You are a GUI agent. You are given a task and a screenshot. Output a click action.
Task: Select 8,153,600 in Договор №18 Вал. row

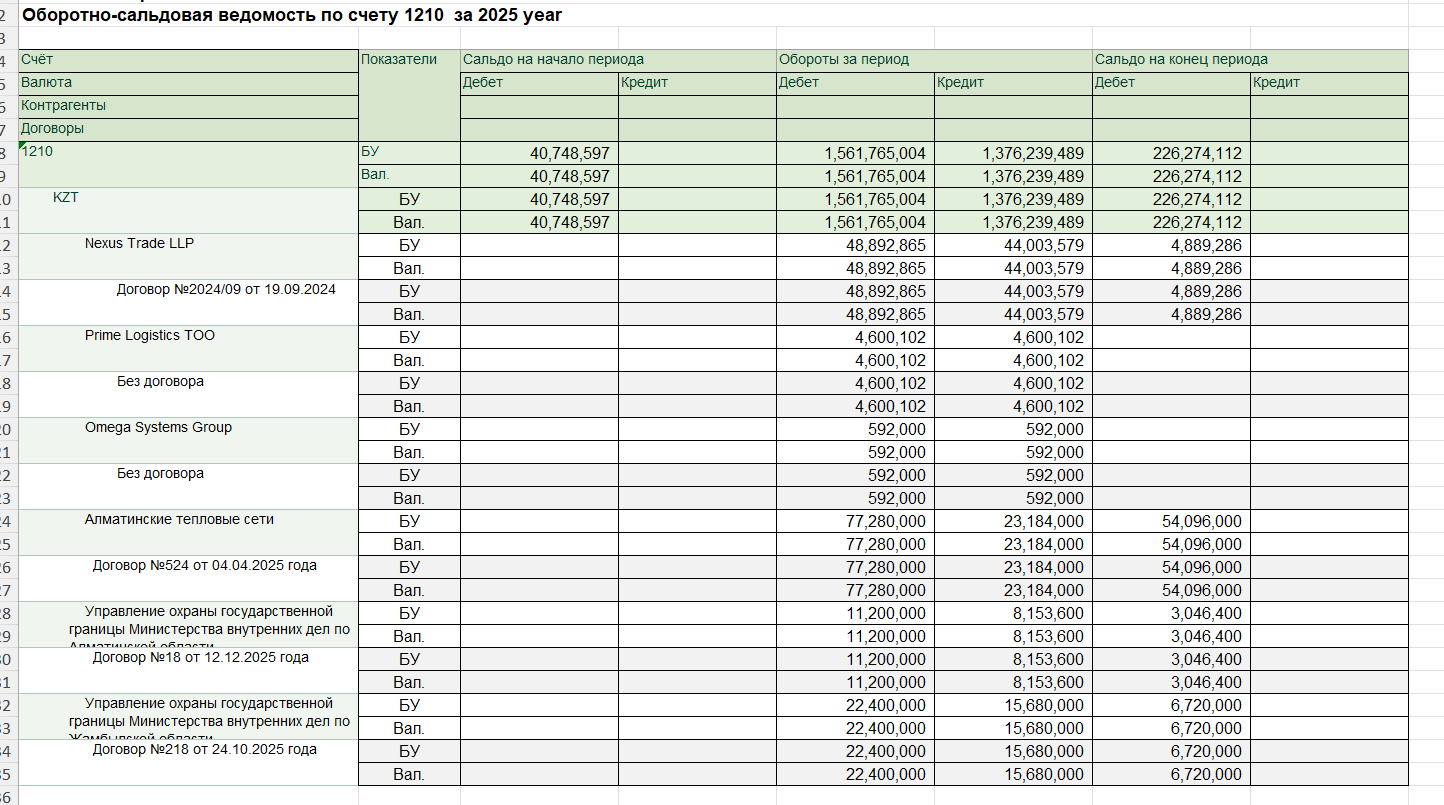pyautogui.click(x=1013, y=682)
